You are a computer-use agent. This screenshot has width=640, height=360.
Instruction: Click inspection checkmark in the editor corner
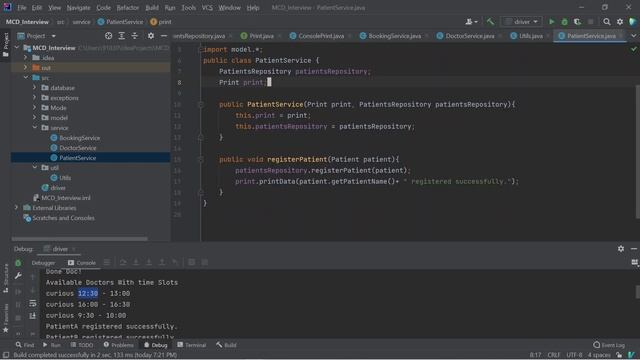[x=633, y=49]
